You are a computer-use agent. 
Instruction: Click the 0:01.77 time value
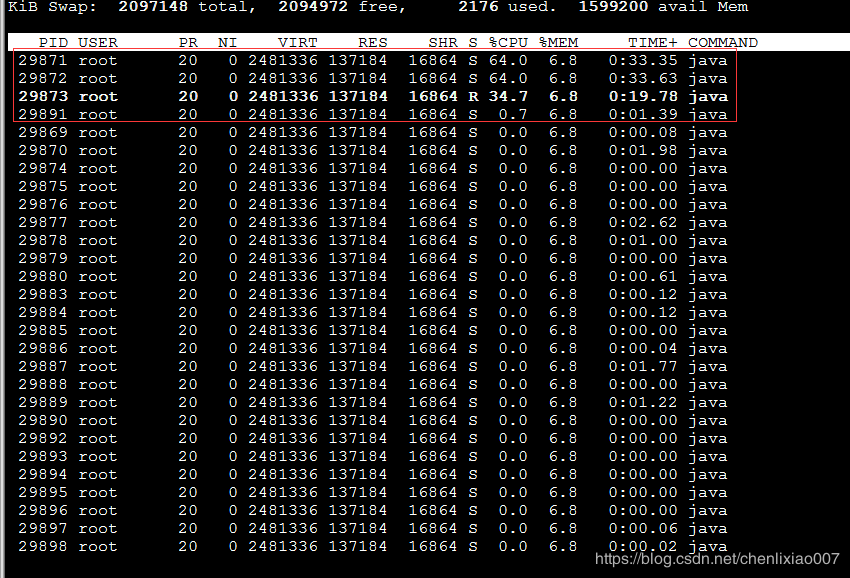click(643, 366)
